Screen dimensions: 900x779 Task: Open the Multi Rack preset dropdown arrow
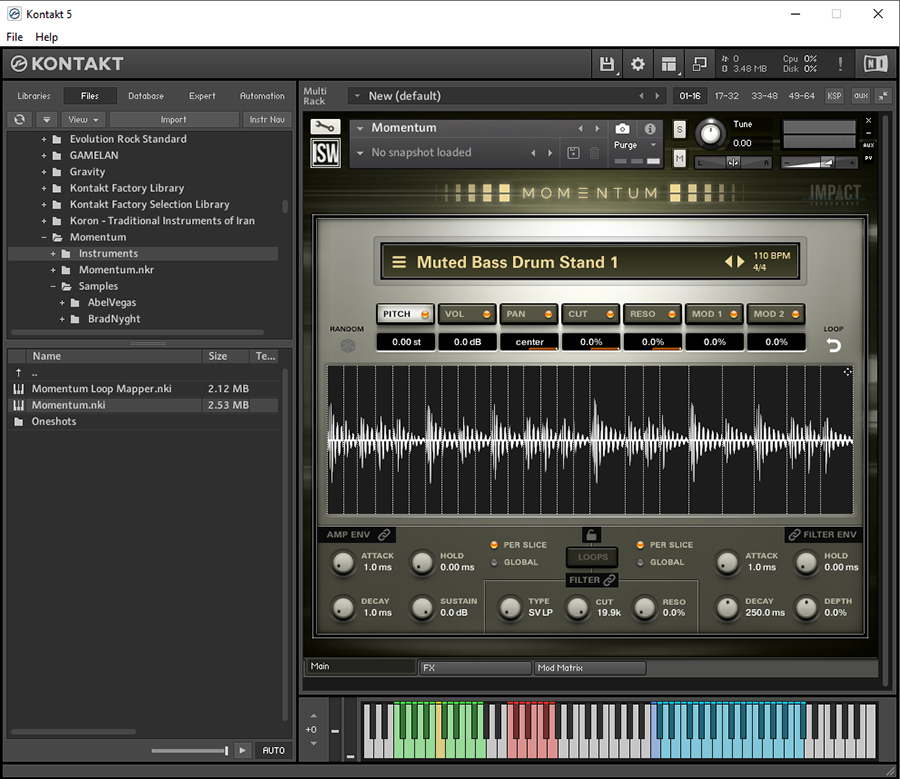point(357,96)
